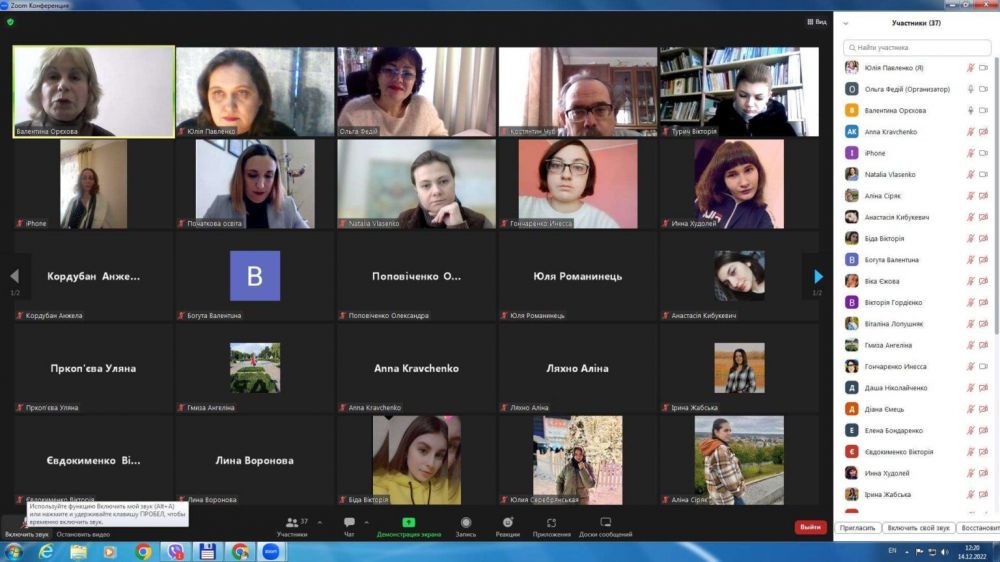This screenshot has height=562, width=1000.
Task: Open the Приложения apps icon
Action: coord(551,523)
